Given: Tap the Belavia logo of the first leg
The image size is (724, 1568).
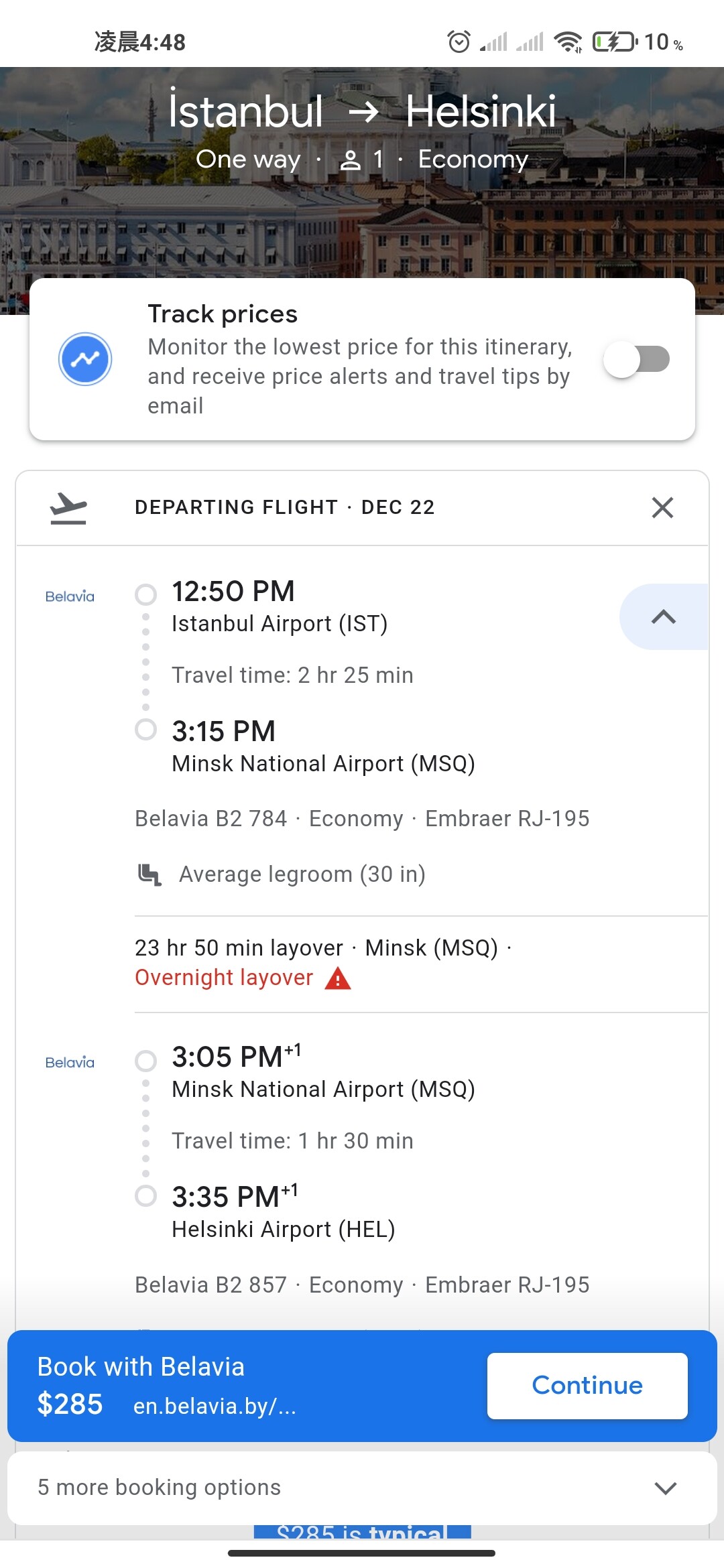Looking at the screenshot, I should click(70, 596).
